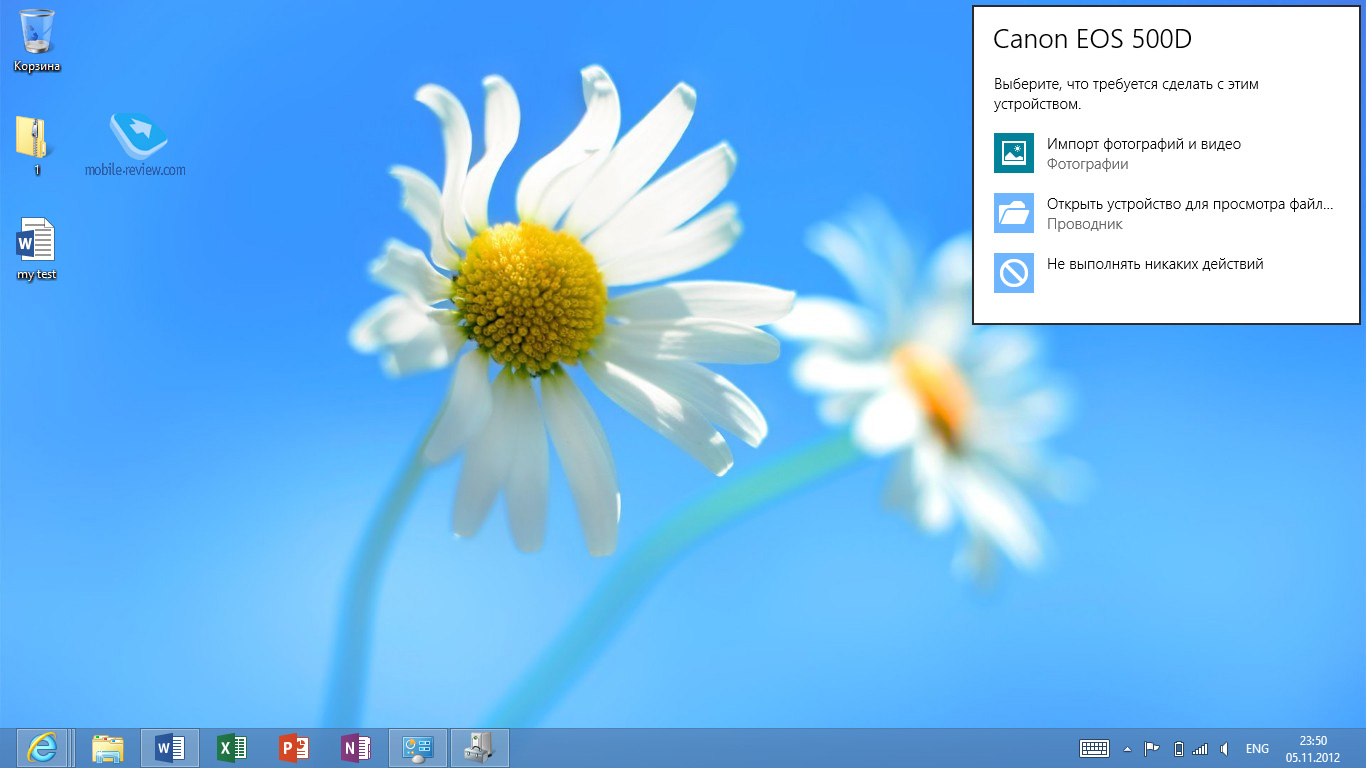Click the no-action prohibited circle icon
This screenshot has width=1366, height=768.
pyautogui.click(x=1014, y=273)
